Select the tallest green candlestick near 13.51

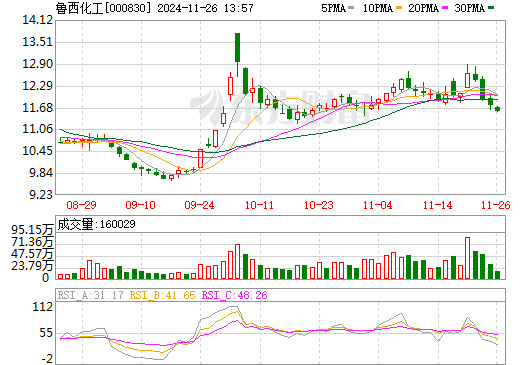(237, 54)
